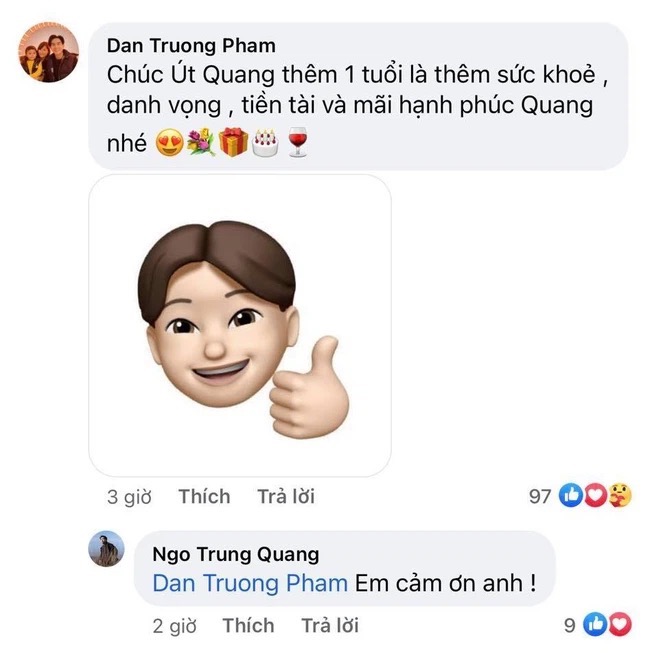
Task: Open the Ngo Trung Quang name link
Action: pyautogui.click(x=236, y=554)
